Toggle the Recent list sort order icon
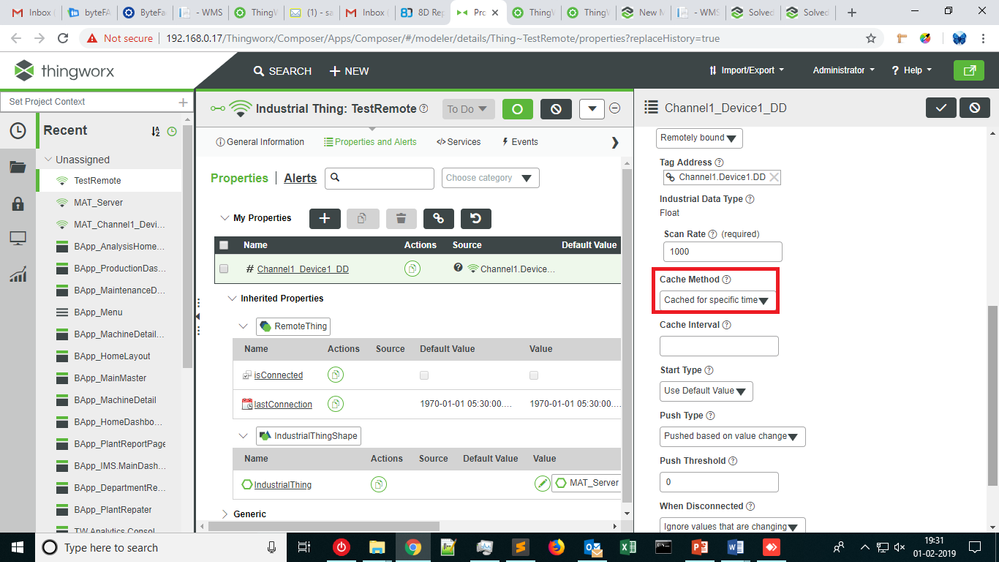This screenshot has height=562, width=999. [x=155, y=131]
